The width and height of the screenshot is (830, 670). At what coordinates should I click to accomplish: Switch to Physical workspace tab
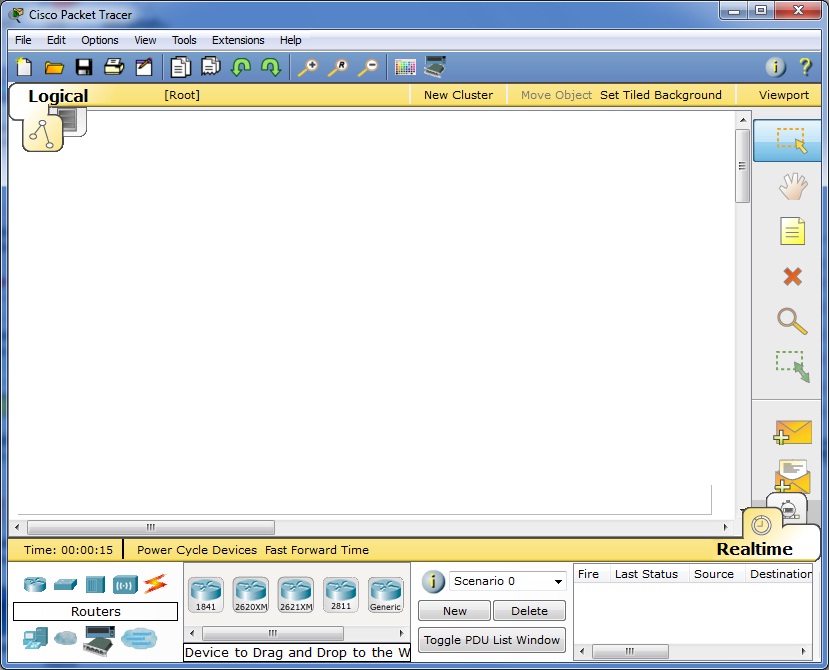coord(71,120)
